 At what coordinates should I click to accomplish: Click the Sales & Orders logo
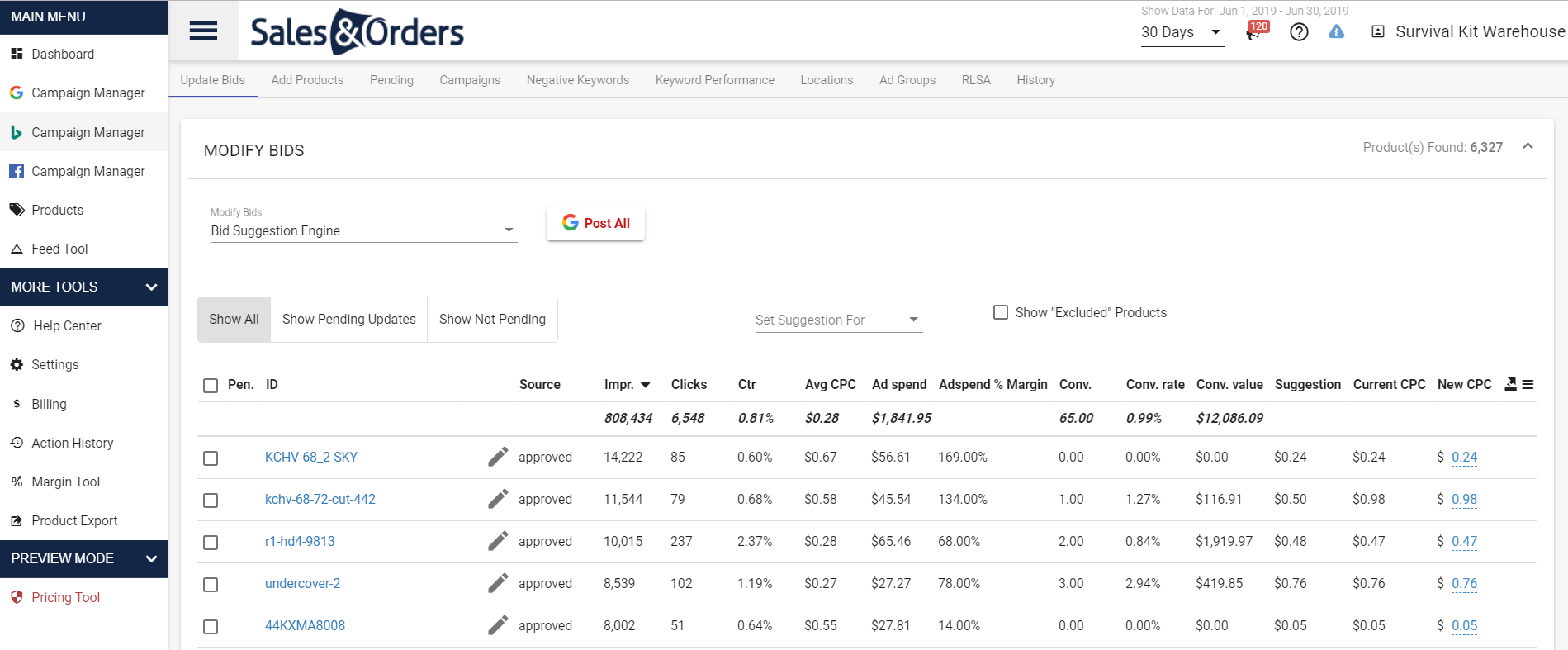[357, 31]
